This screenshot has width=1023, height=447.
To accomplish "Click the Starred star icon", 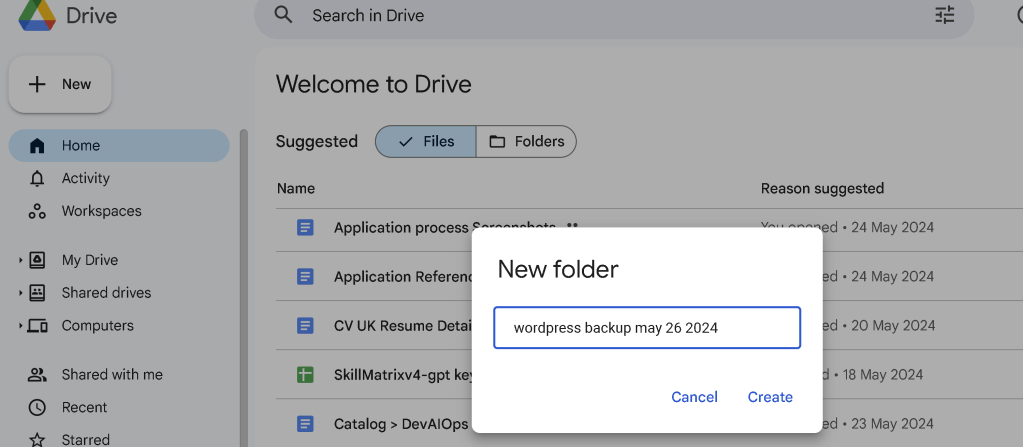I will (37, 440).
